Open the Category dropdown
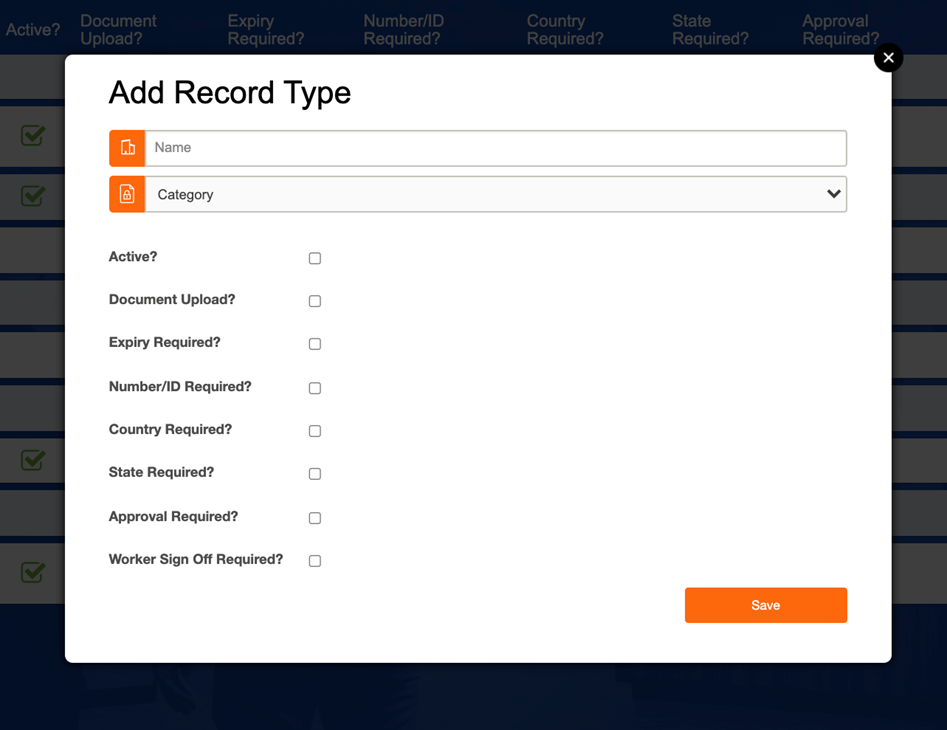947x730 pixels. (x=496, y=194)
